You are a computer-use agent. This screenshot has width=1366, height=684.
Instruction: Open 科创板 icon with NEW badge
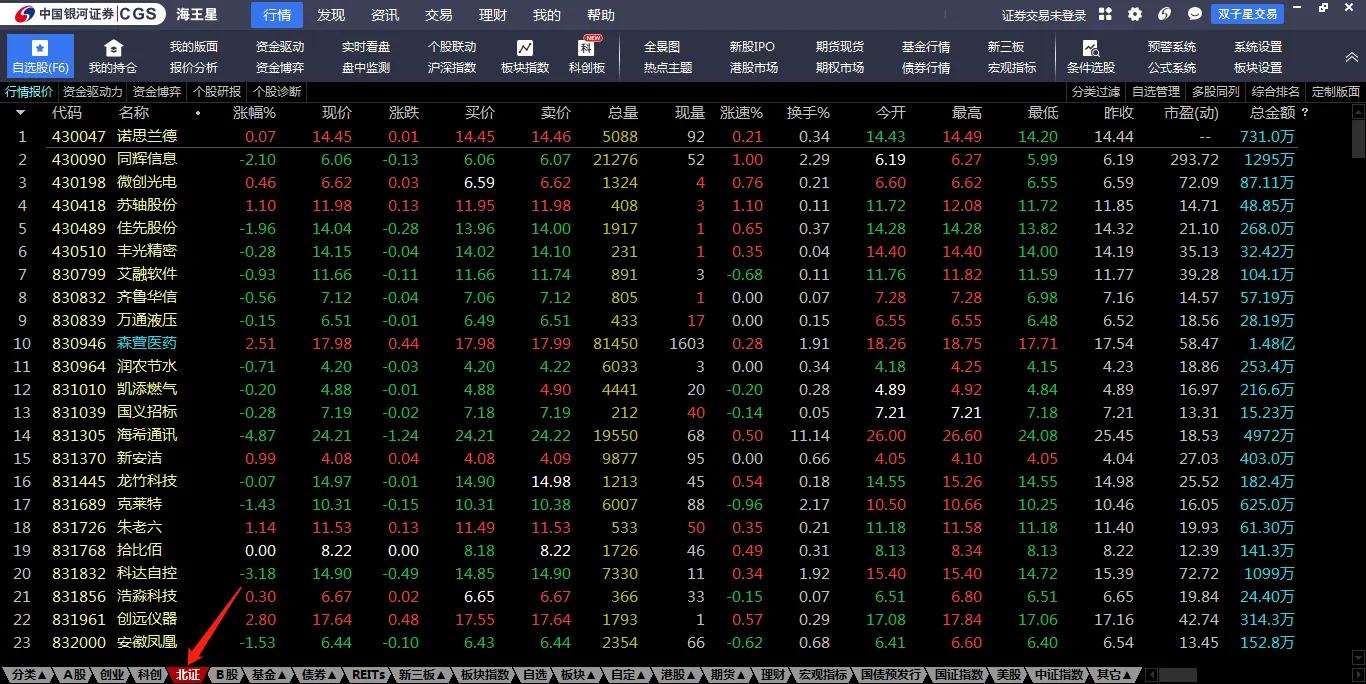coord(587,47)
